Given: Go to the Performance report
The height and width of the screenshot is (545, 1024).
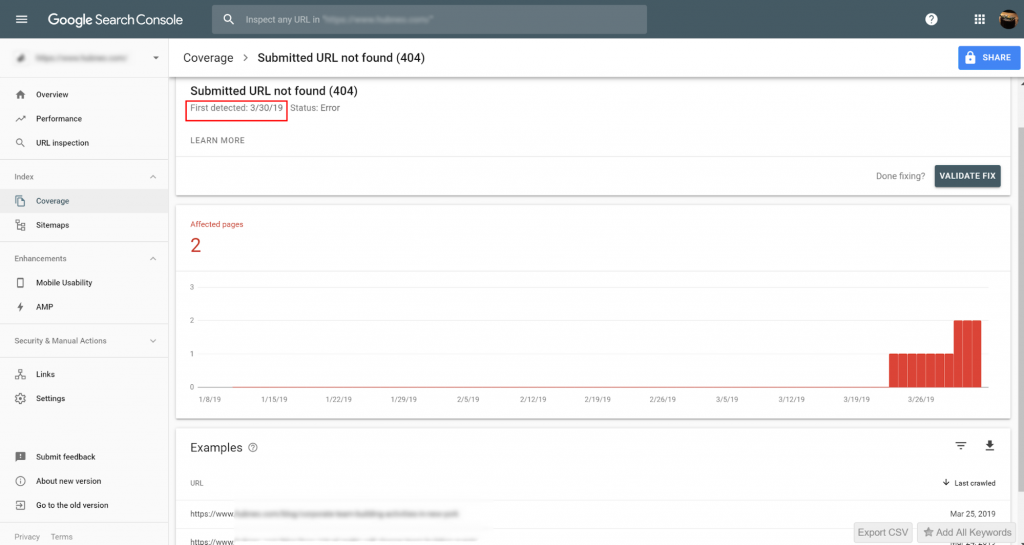Looking at the screenshot, I should (58, 119).
